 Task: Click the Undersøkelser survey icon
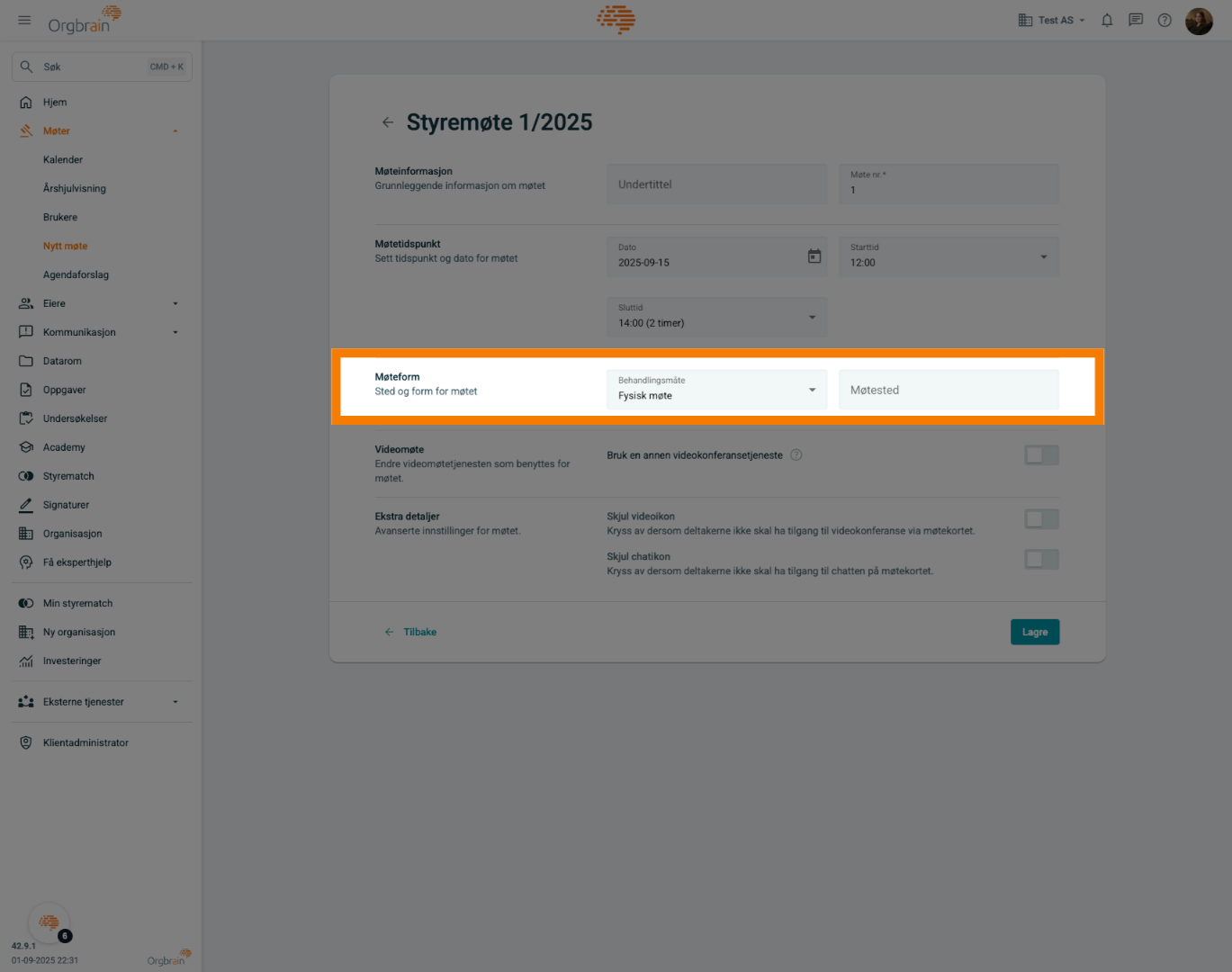point(26,419)
